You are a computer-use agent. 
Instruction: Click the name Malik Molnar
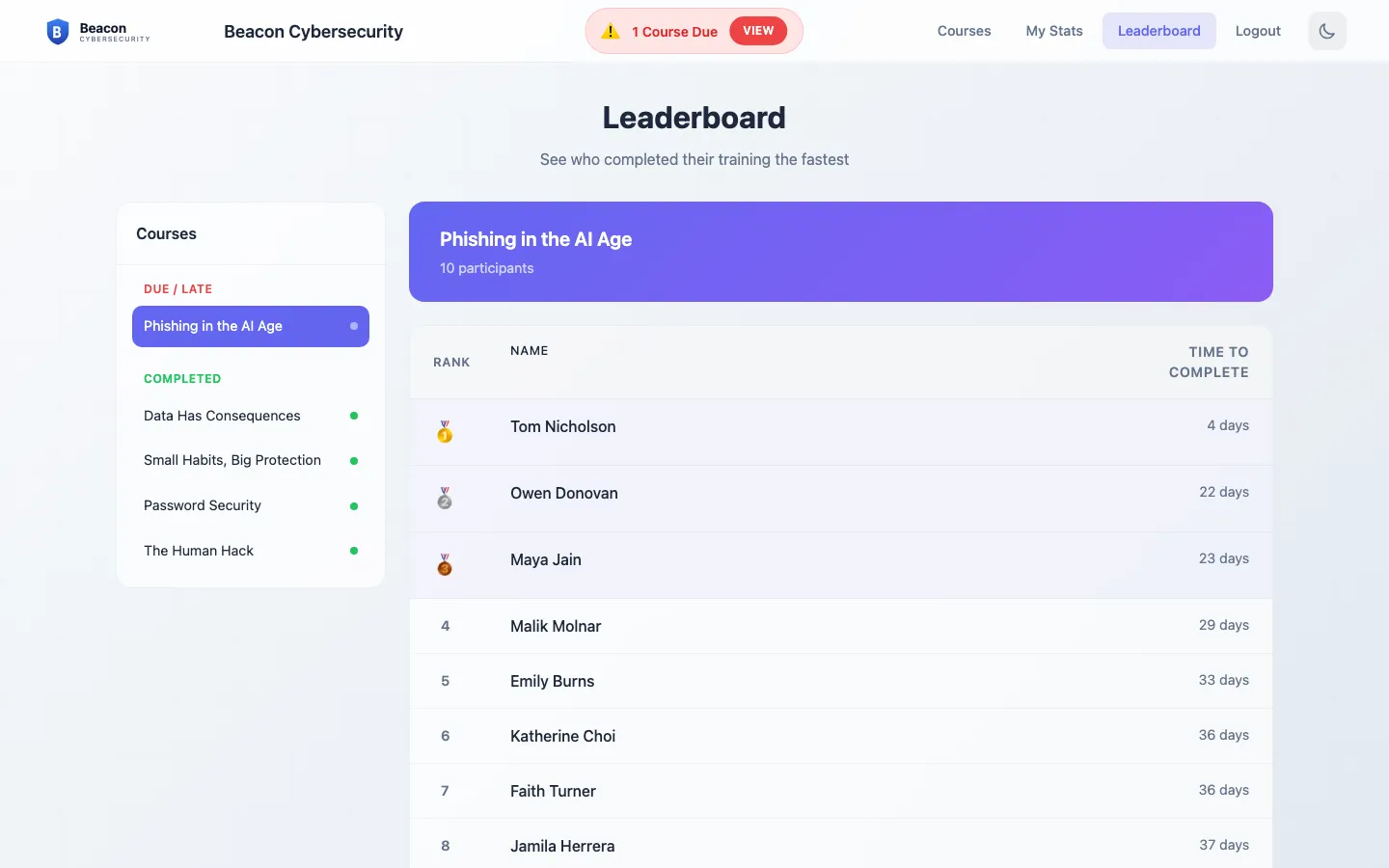(556, 626)
